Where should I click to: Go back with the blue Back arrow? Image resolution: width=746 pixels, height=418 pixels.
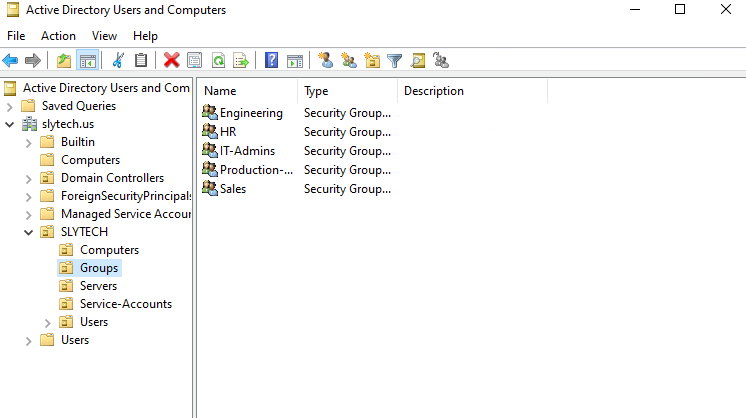click(x=10, y=60)
